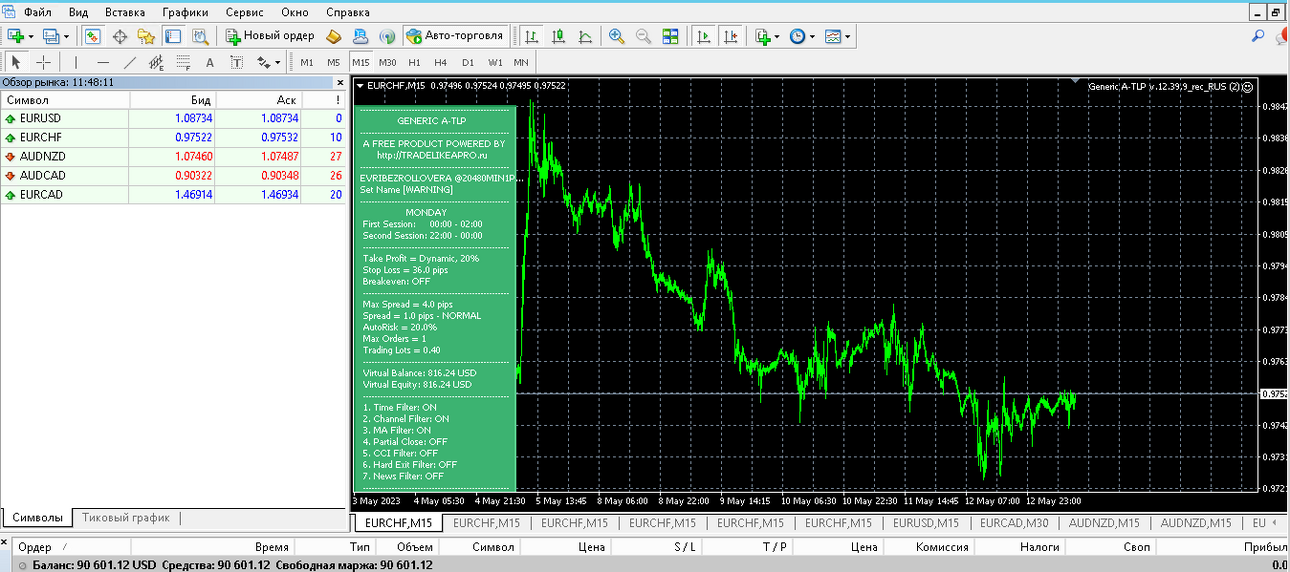This screenshot has height=572, width=1290.
Task: Switch to the EURCAD,M30 chart tab
Action: [x=1014, y=523]
